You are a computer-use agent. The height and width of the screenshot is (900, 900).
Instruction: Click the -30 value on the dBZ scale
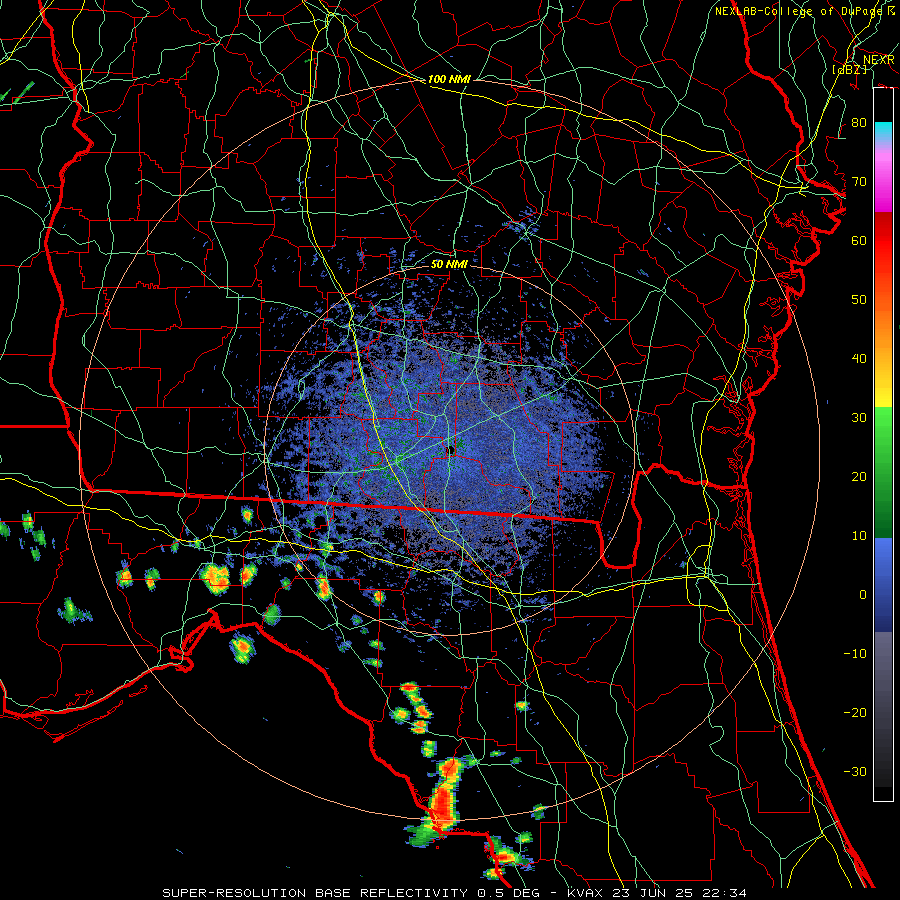[855, 771]
